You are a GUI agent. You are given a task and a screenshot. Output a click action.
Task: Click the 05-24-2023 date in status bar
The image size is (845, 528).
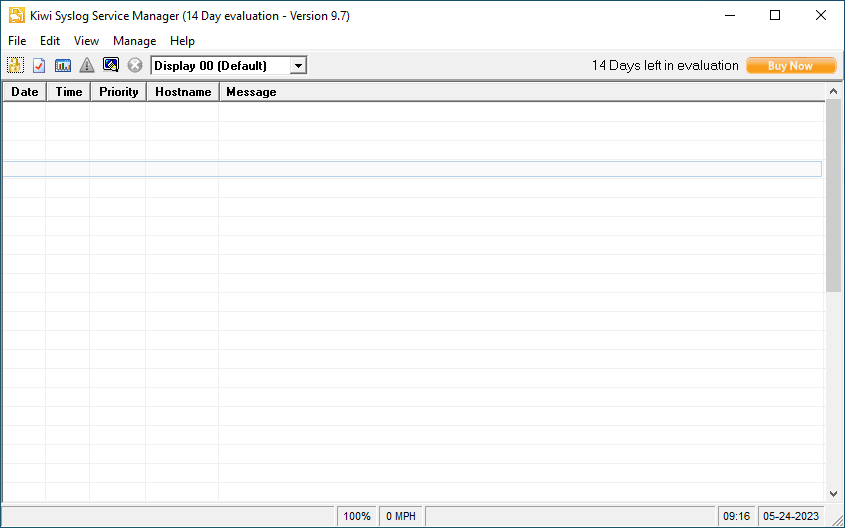point(791,516)
